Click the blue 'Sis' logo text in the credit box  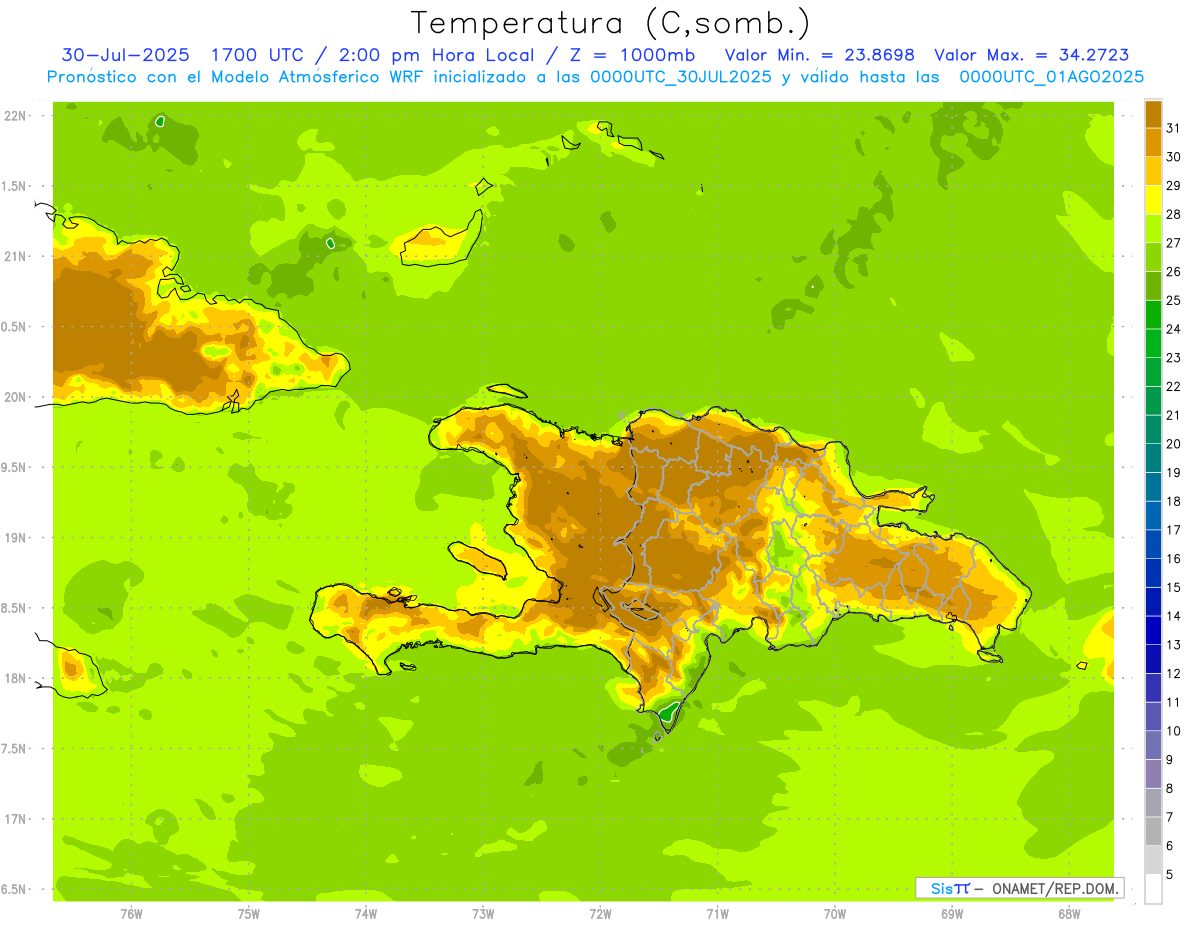[x=940, y=888]
